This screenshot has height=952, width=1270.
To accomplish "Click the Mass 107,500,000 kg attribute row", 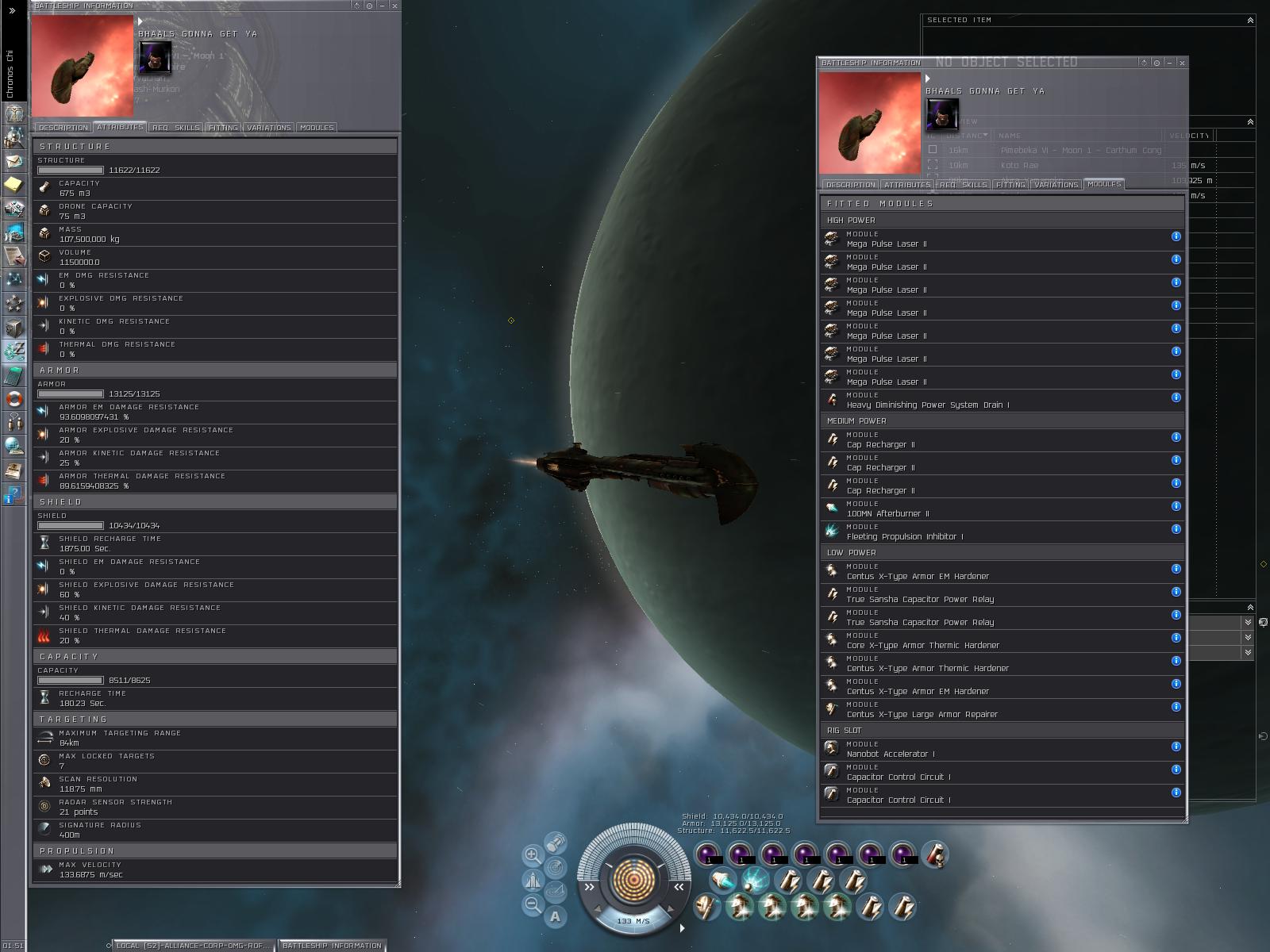I will pyautogui.click(x=215, y=234).
